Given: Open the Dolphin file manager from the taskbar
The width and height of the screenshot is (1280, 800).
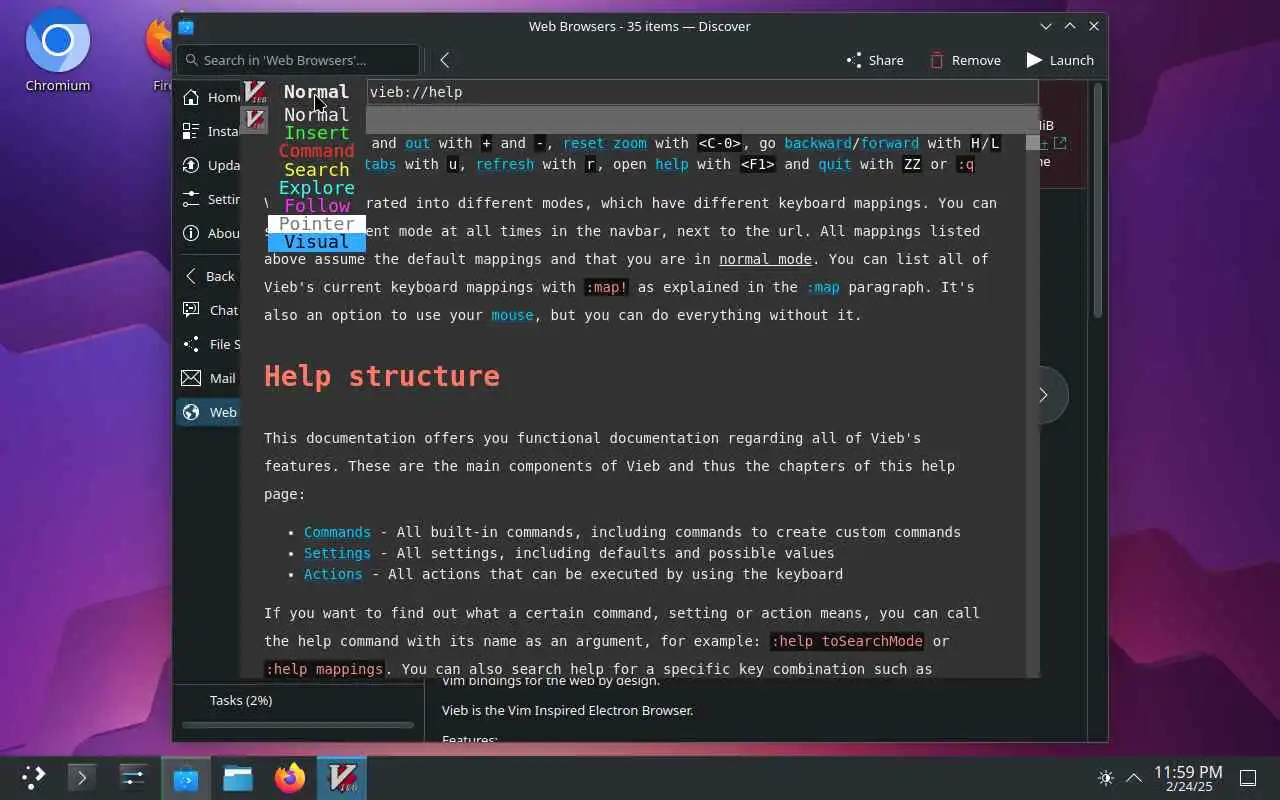Looking at the screenshot, I should [x=238, y=777].
